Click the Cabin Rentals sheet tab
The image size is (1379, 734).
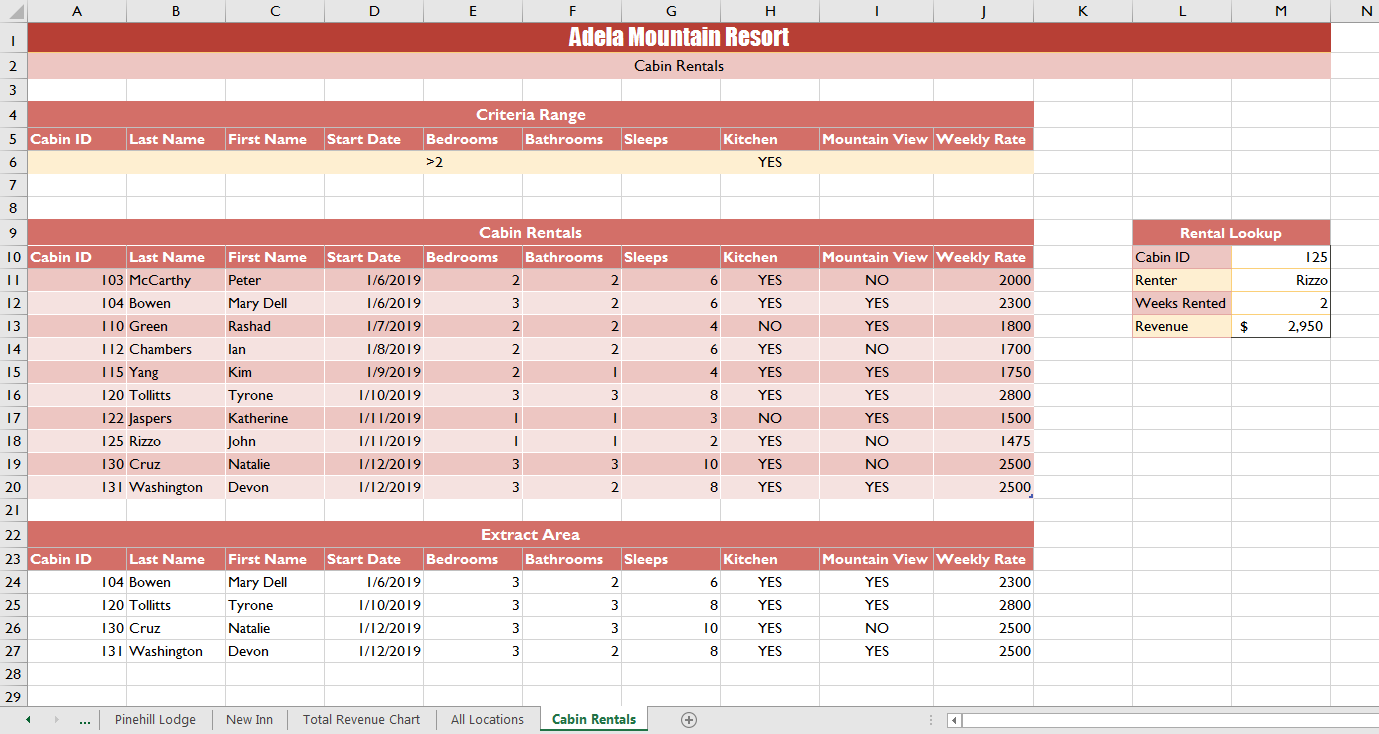click(593, 720)
